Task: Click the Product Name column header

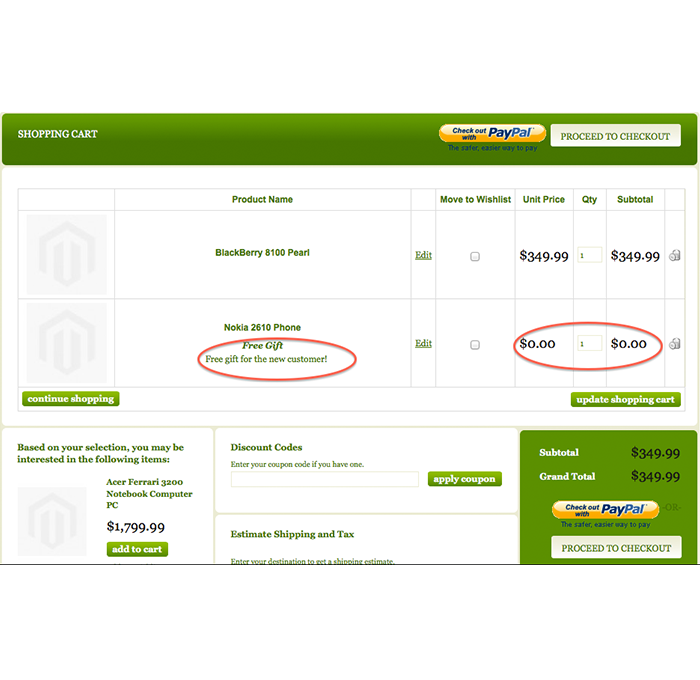Action: coord(262,200)
